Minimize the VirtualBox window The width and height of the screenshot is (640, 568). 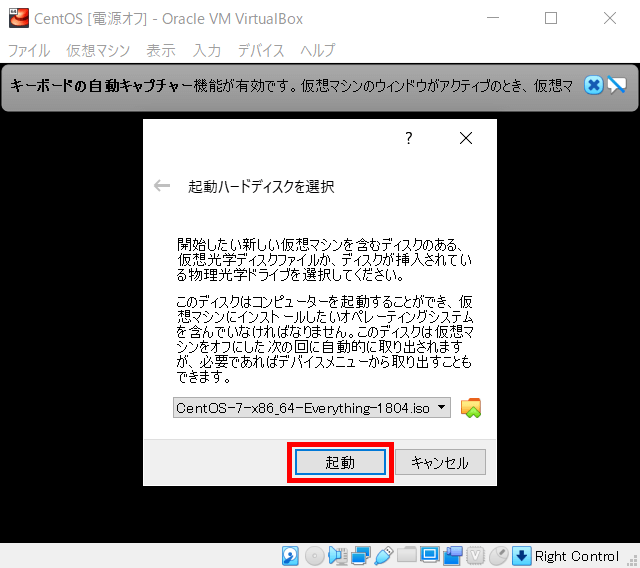point(493,18)
